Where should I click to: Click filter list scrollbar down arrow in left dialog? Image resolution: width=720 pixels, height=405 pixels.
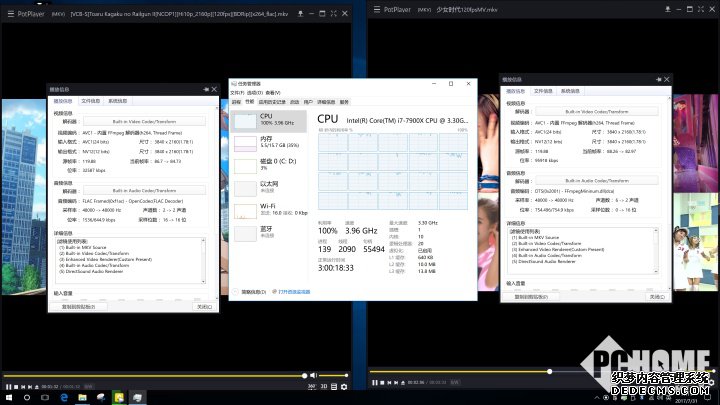203,281
